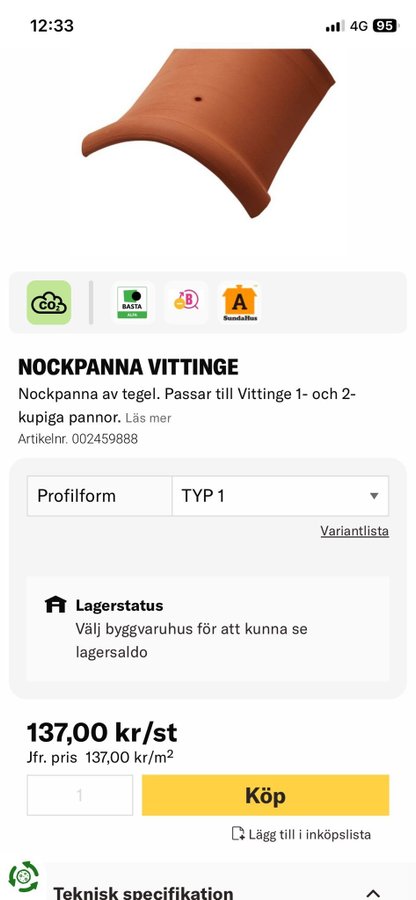This screenshot has height=900, width=416.
Task: Tap the NOCKPANNA VITTINGE product title
Action: pyautogui.click(x=129, y=367)
